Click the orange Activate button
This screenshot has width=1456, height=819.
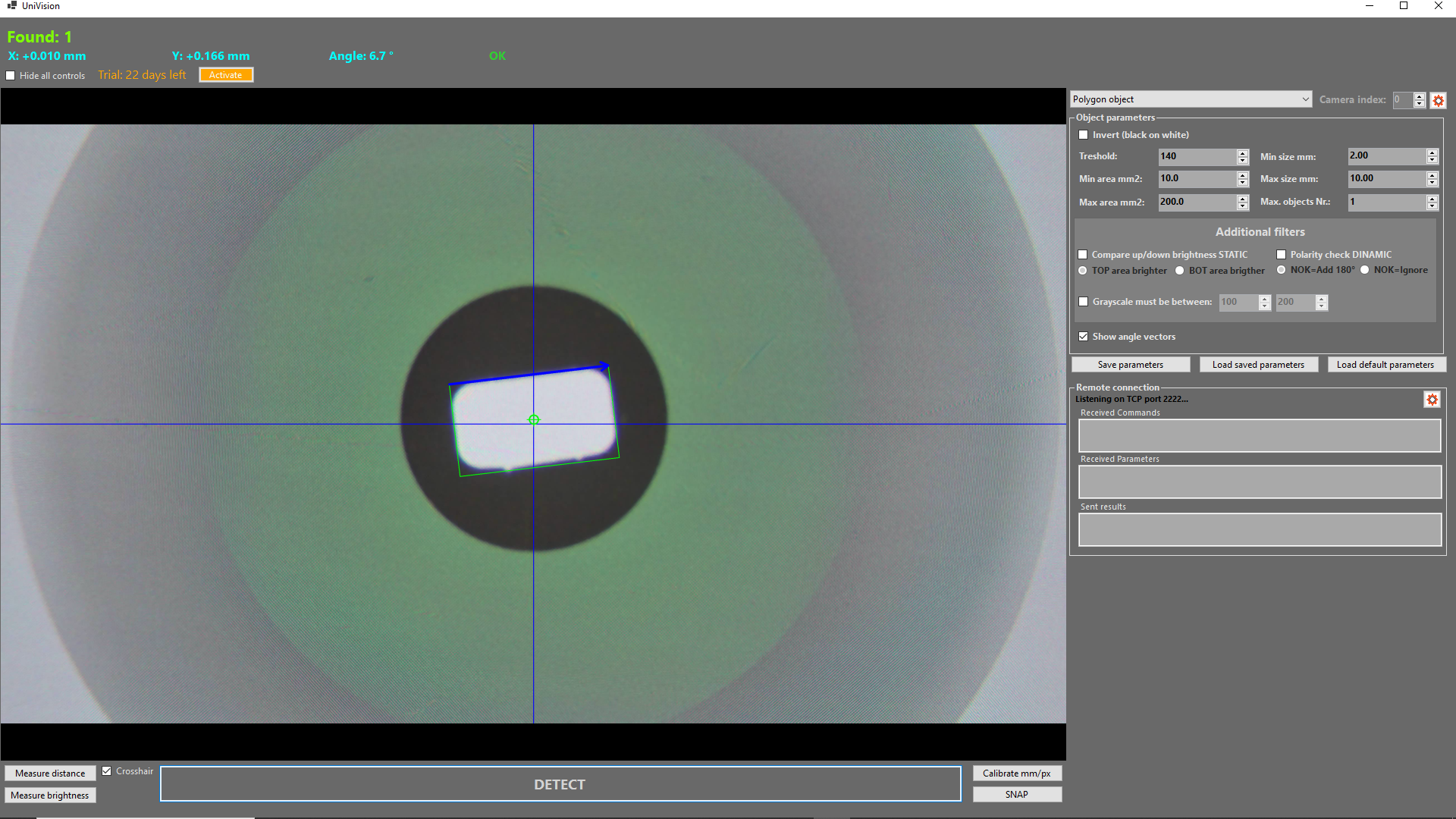coord(226,75)
